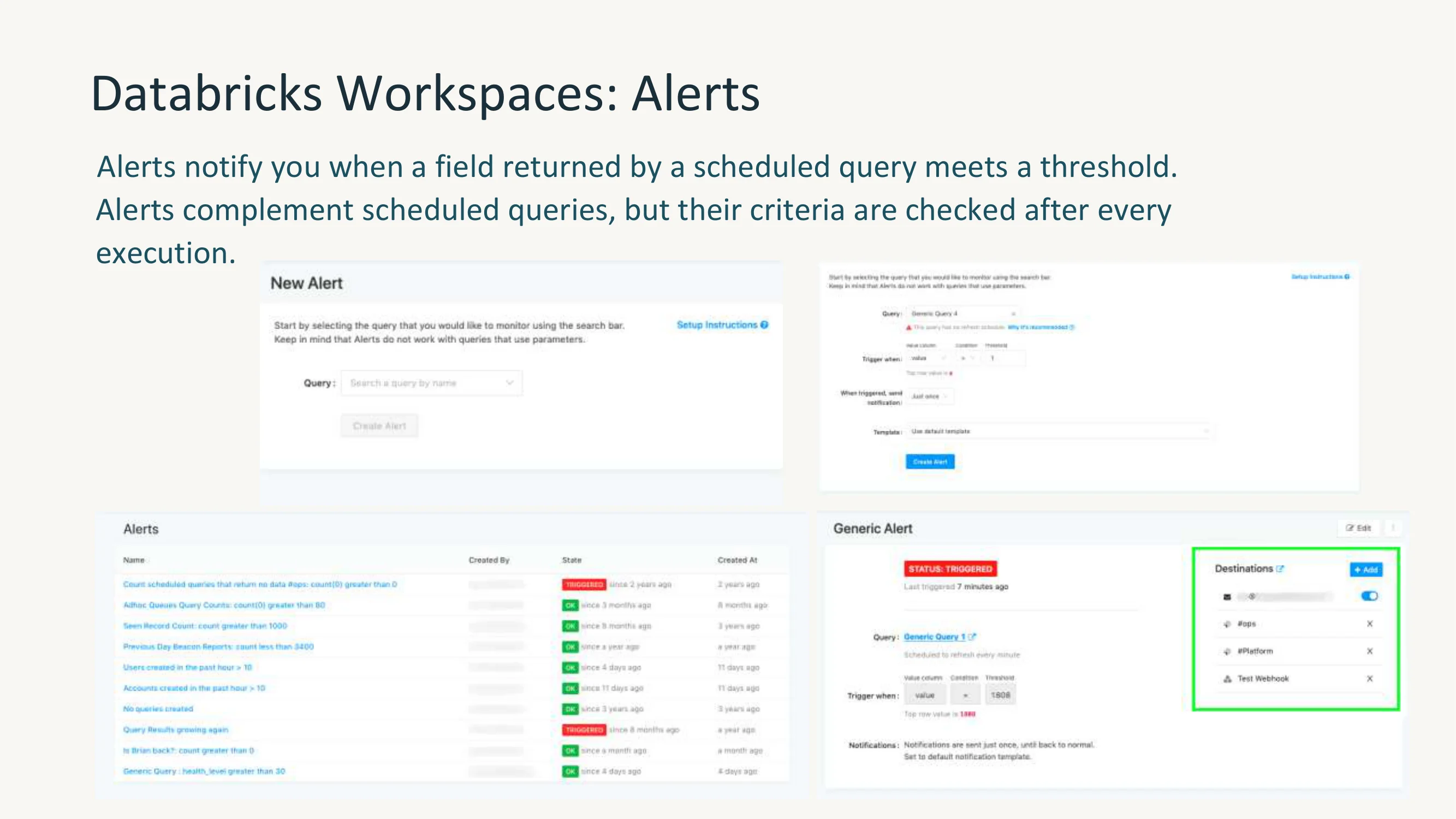Viewport: 1456px width, 819px height.
Task: Remove the Test Webhook destination
Action: coord(1370,678)
